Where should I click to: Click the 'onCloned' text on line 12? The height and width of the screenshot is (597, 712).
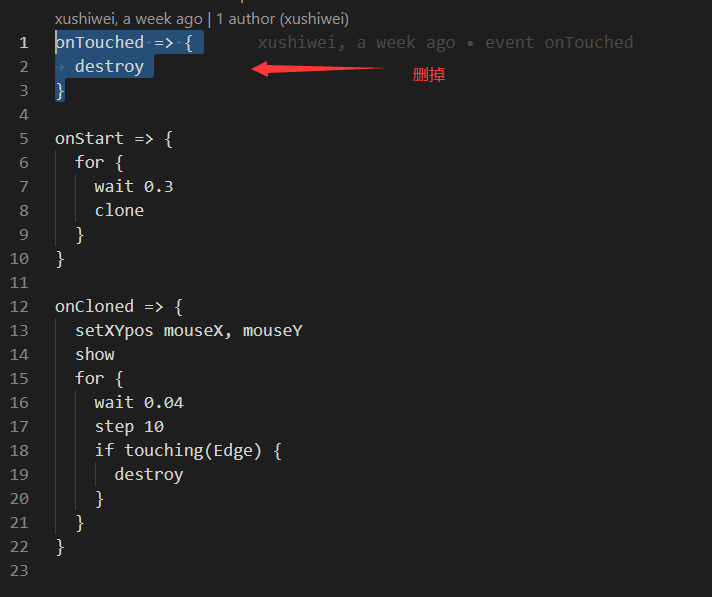[94, 307]
